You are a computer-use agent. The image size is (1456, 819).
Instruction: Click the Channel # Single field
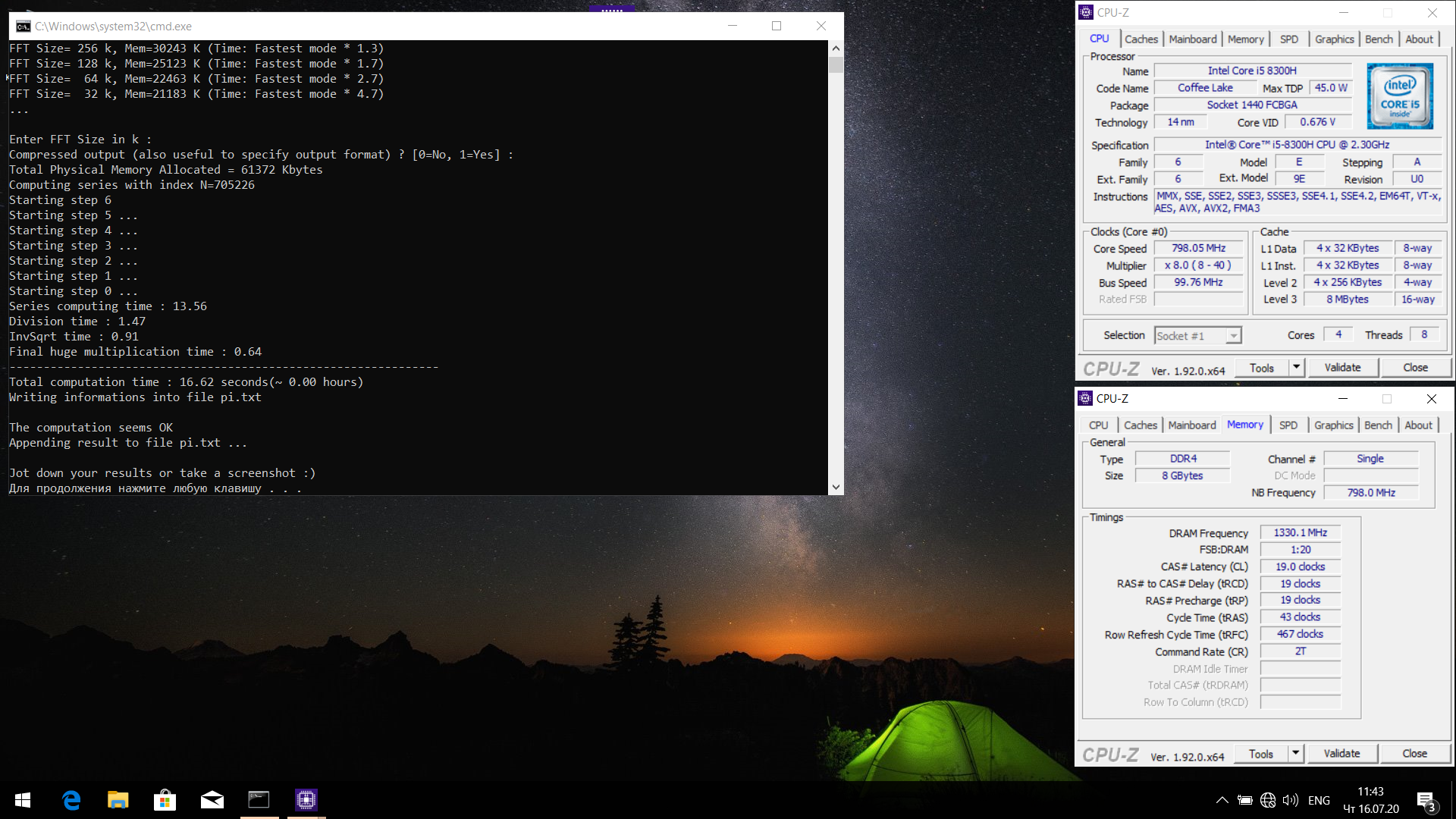[x=1370, y=459]
